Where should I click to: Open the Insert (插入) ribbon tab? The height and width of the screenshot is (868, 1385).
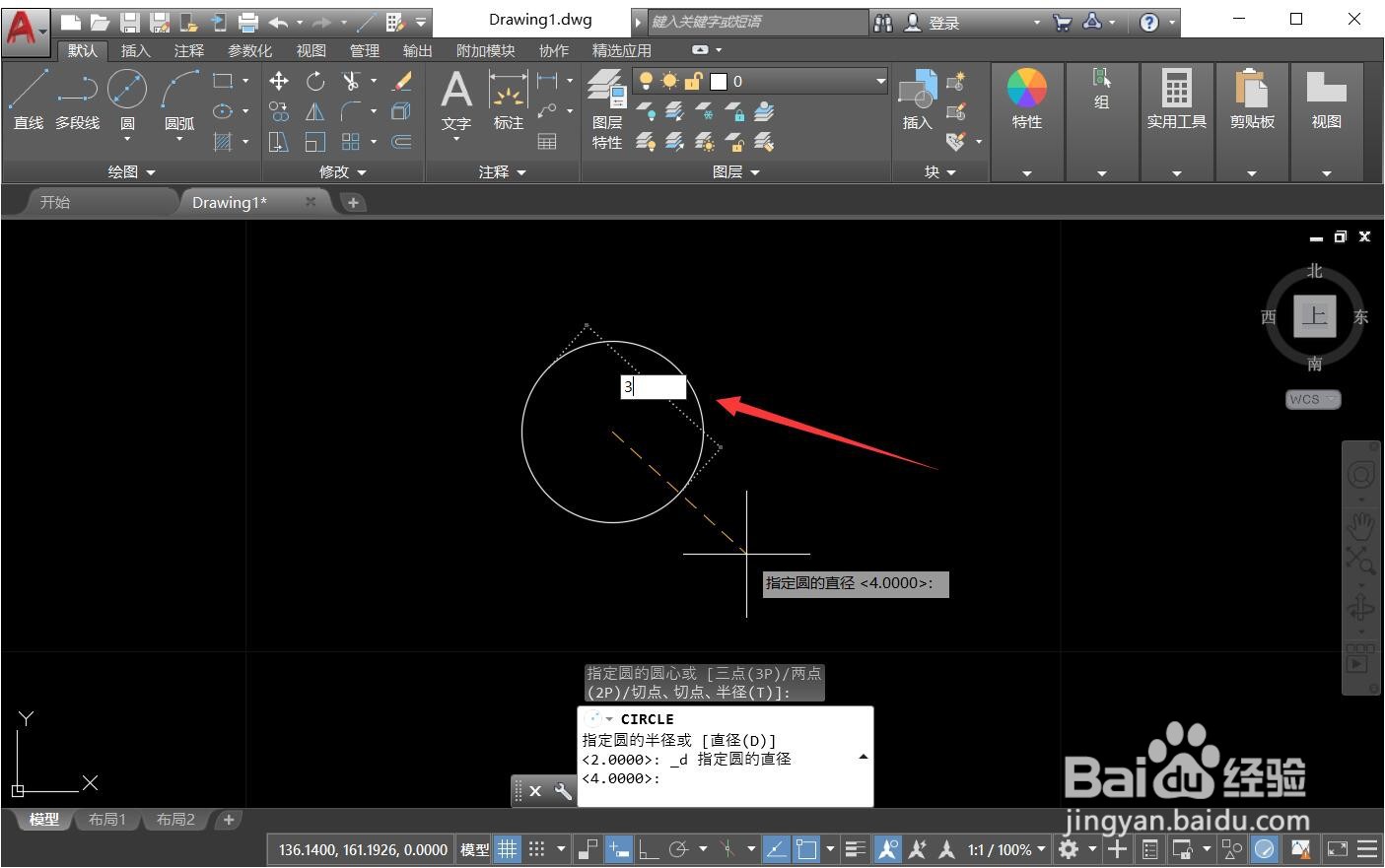pyautogui.click(x=135, y=50)
